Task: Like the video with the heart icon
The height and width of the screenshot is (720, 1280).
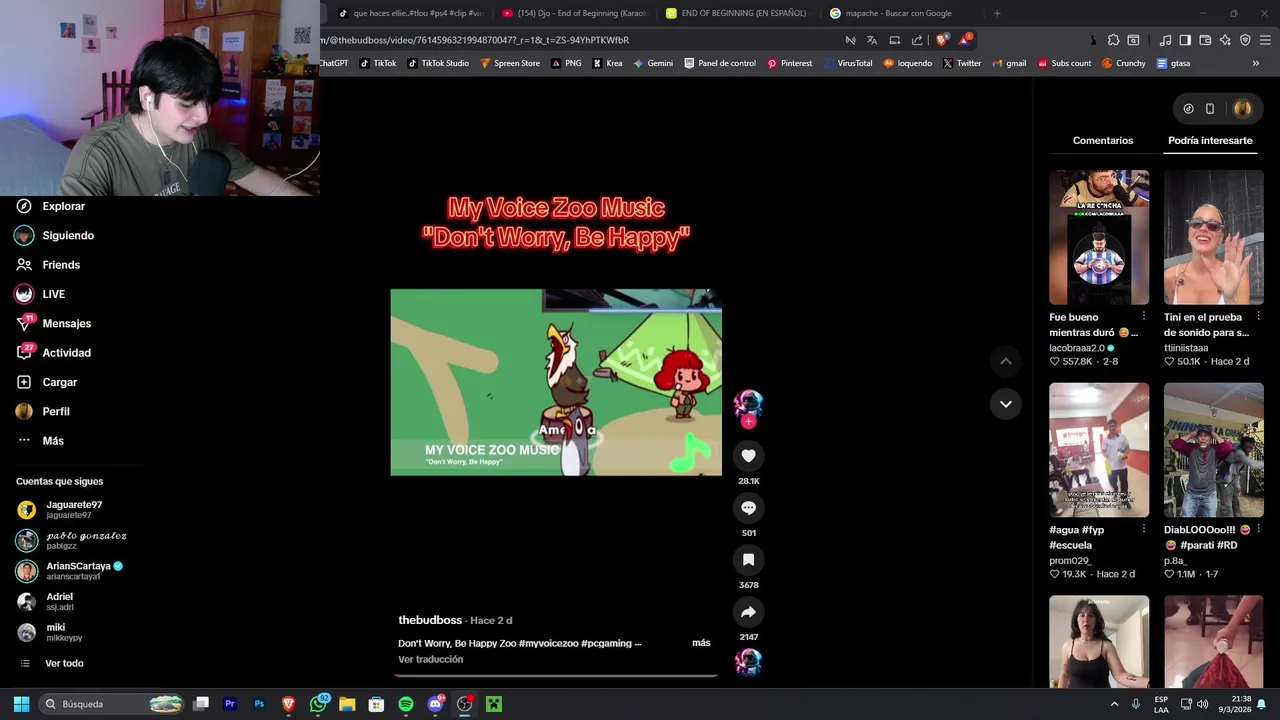Action: 748,456
